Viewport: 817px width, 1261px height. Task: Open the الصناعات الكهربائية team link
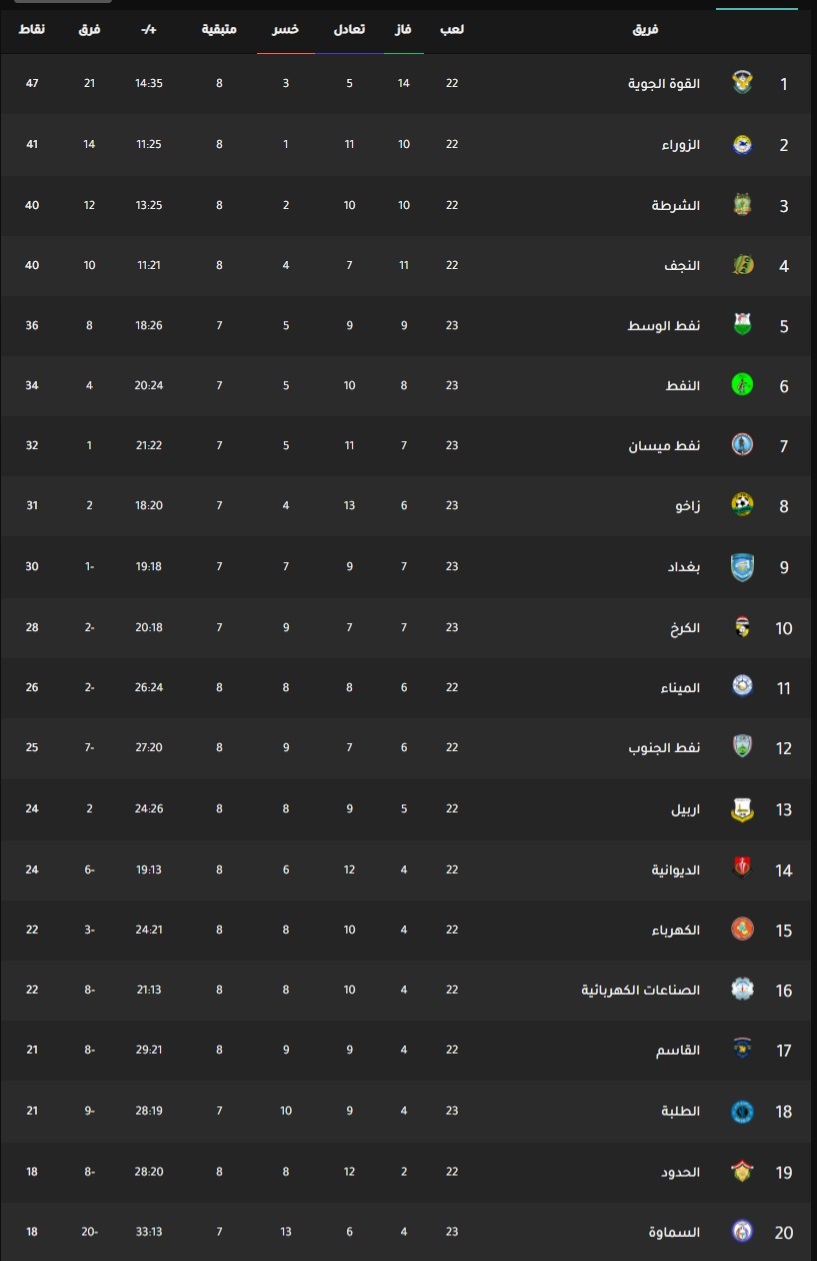tap(641, 990)
